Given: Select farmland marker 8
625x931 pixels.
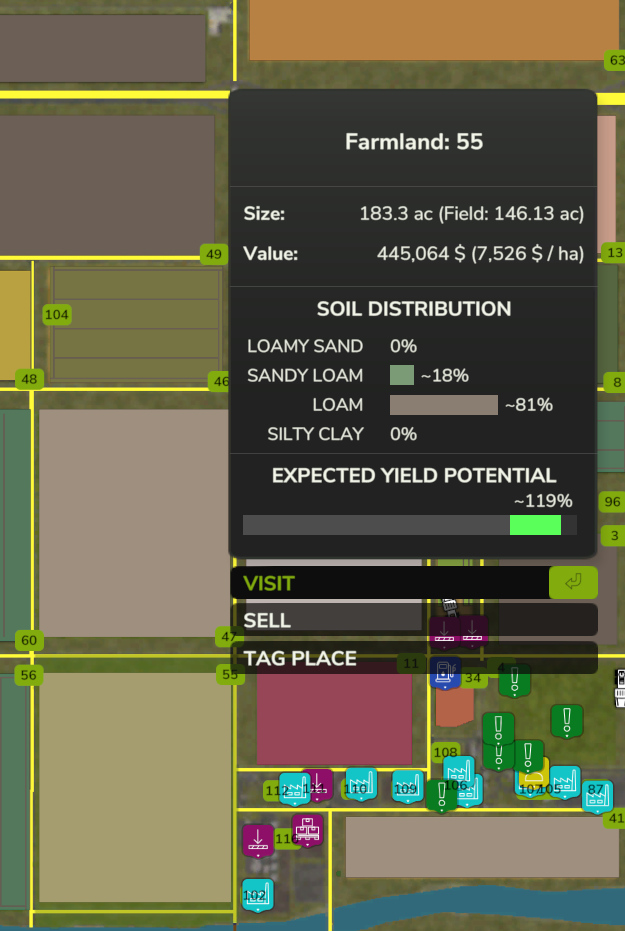Looking at the screenshot, I should click(616, 382).
